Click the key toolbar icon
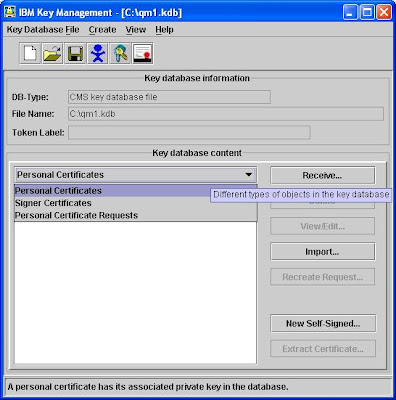This screenshot has width=396, height=400. tap(120, 53)
